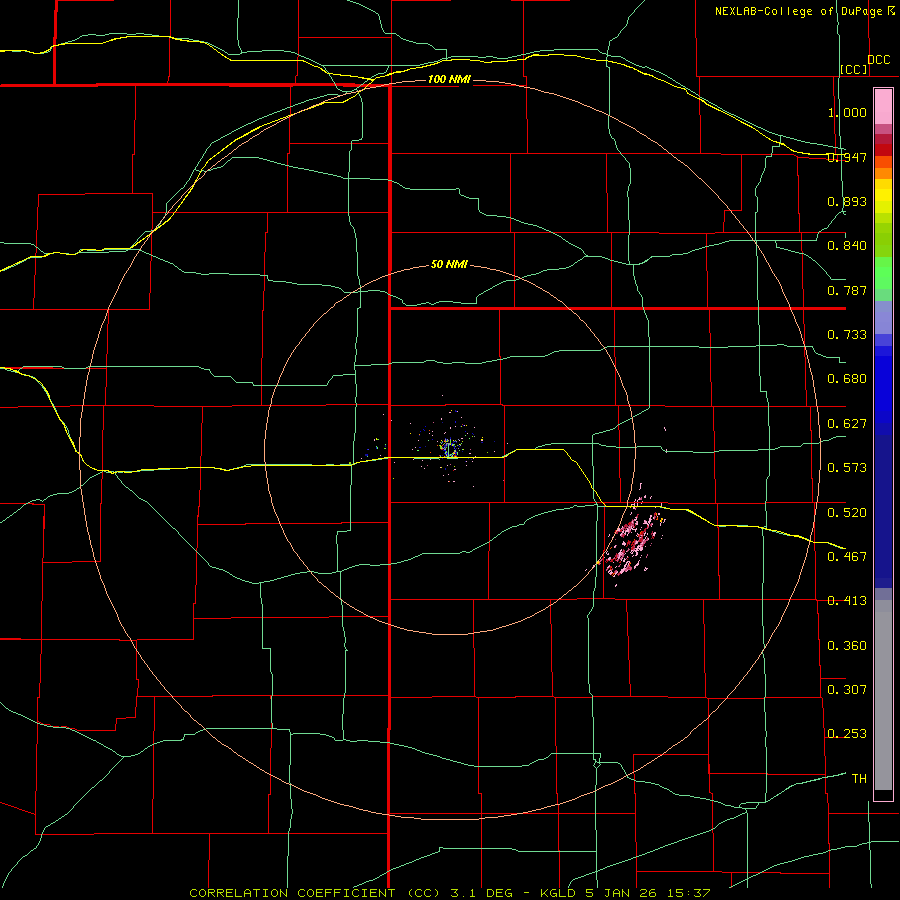The height and width of the screenshot is (900, 900).
Task: Click the TH threshold label
Action: tap(859, 778)
